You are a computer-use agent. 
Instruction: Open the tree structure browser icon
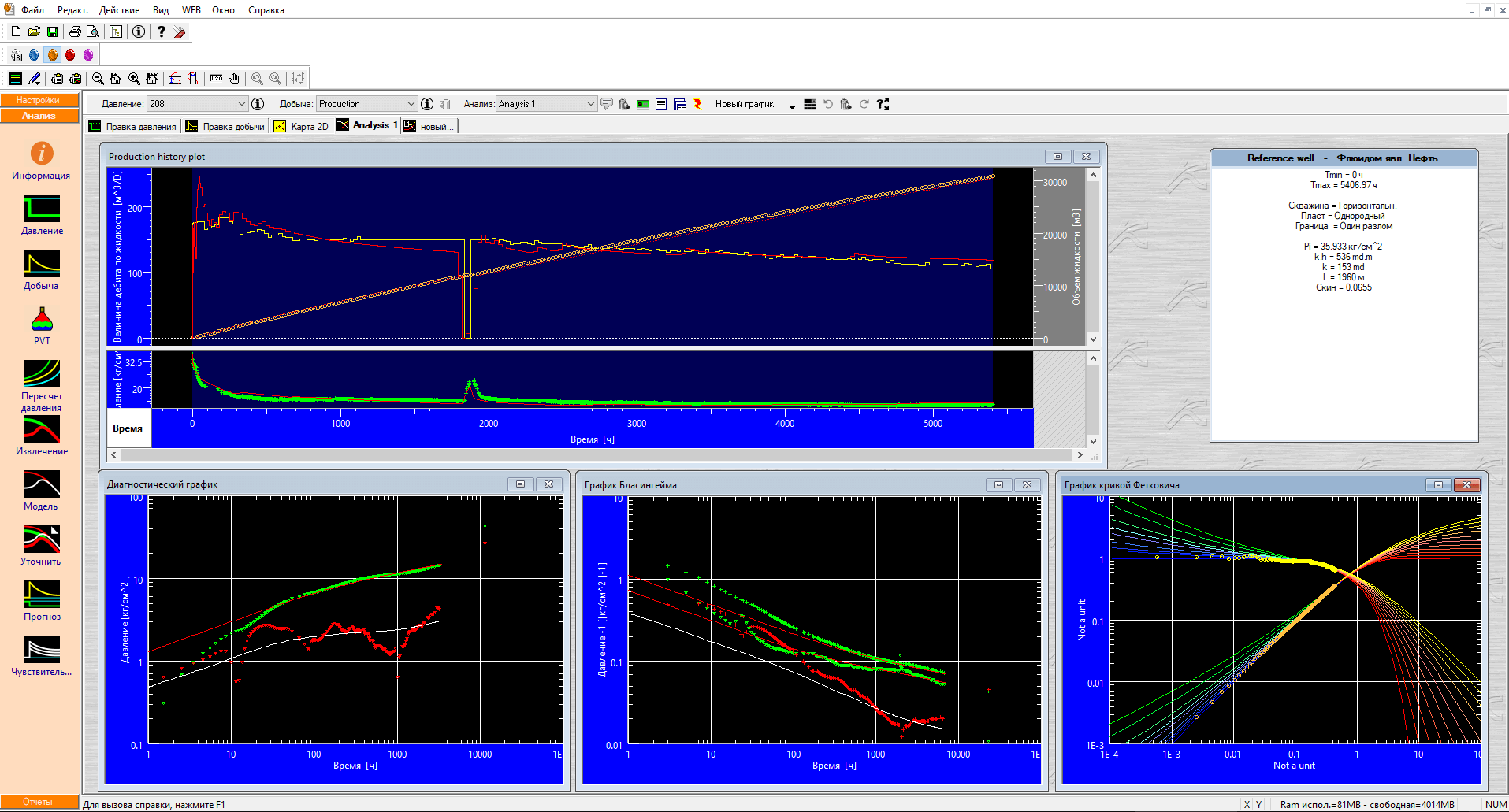[x=116, y=32]
